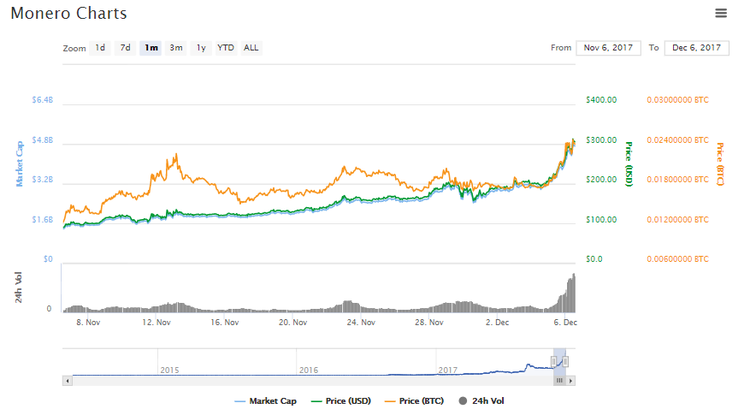Open the chart hamburger export menu
The width and height of the screenshot is (750, 415).
[721, 13]
